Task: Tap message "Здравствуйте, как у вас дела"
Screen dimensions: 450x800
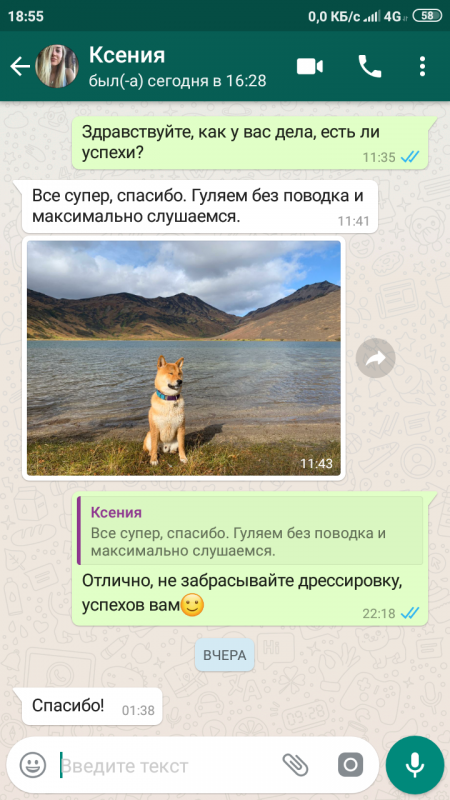Action: click(250, 143)
